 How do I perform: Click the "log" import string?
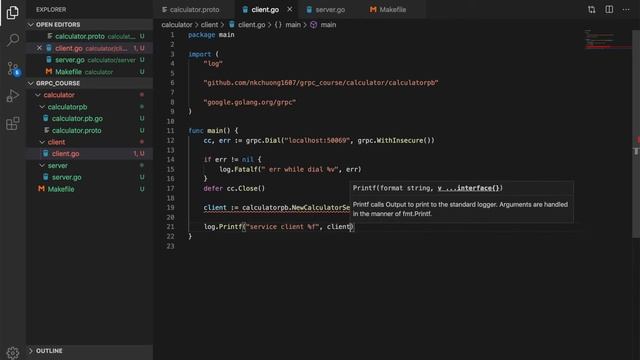[x=213, y=64]
